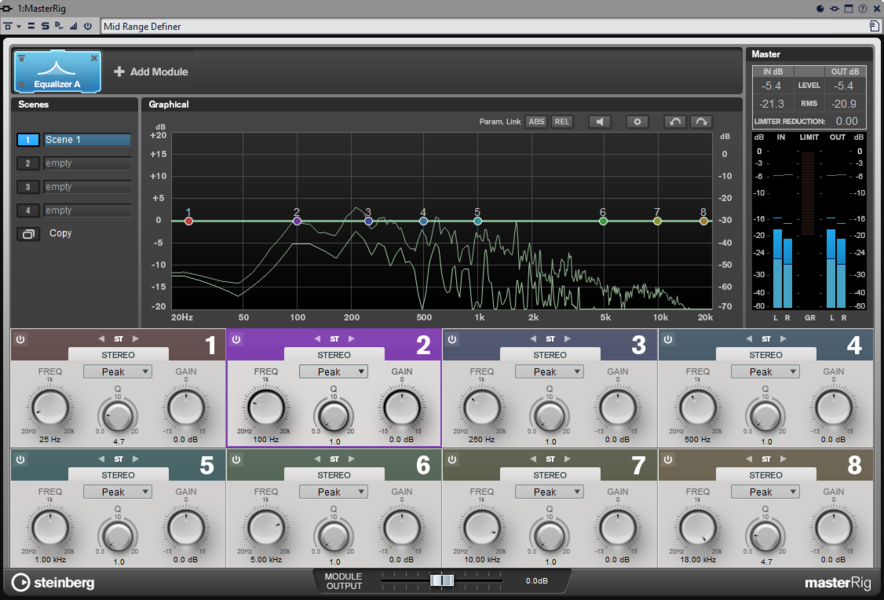This screenshot has width=884, height=600.
Task: Select scene slot 4
Action: (28, 210)
